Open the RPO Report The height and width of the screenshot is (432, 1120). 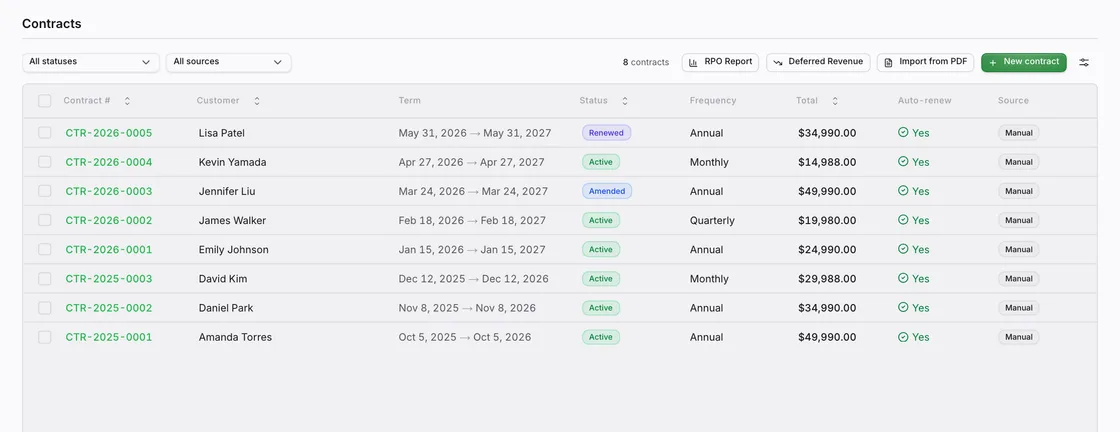point(720,62)
